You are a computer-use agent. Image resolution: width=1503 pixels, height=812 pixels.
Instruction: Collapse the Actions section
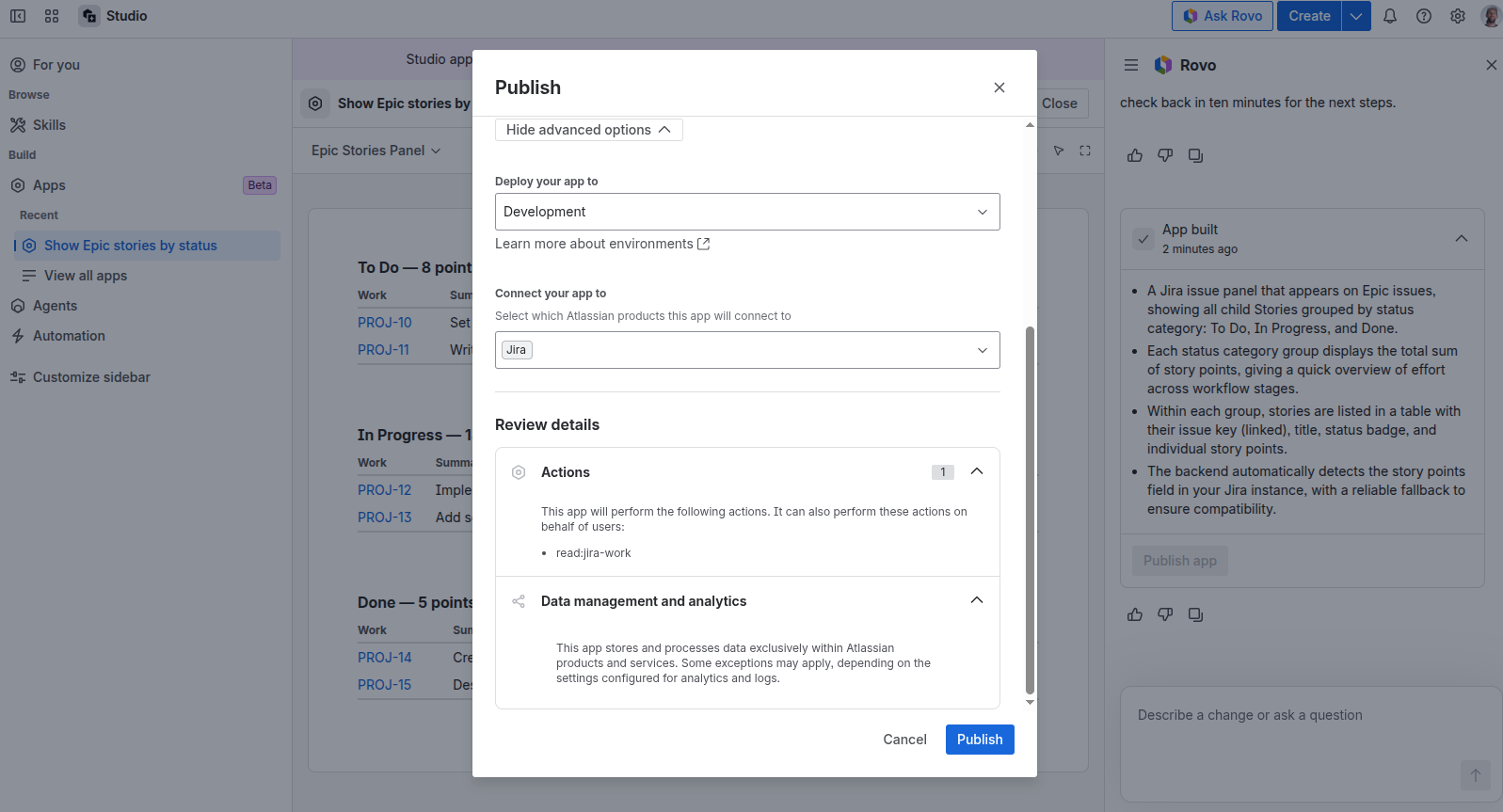tap(977, 471)
